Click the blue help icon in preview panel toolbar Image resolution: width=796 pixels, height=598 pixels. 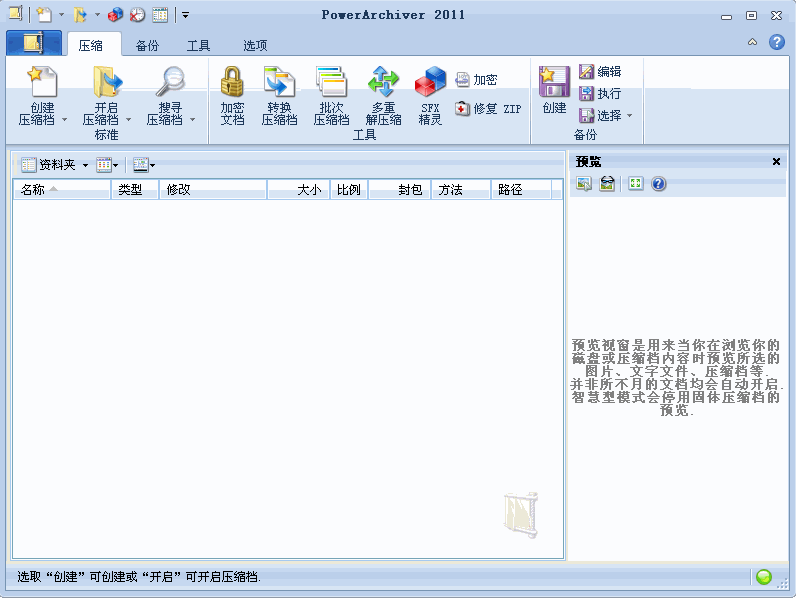[658, 183]
